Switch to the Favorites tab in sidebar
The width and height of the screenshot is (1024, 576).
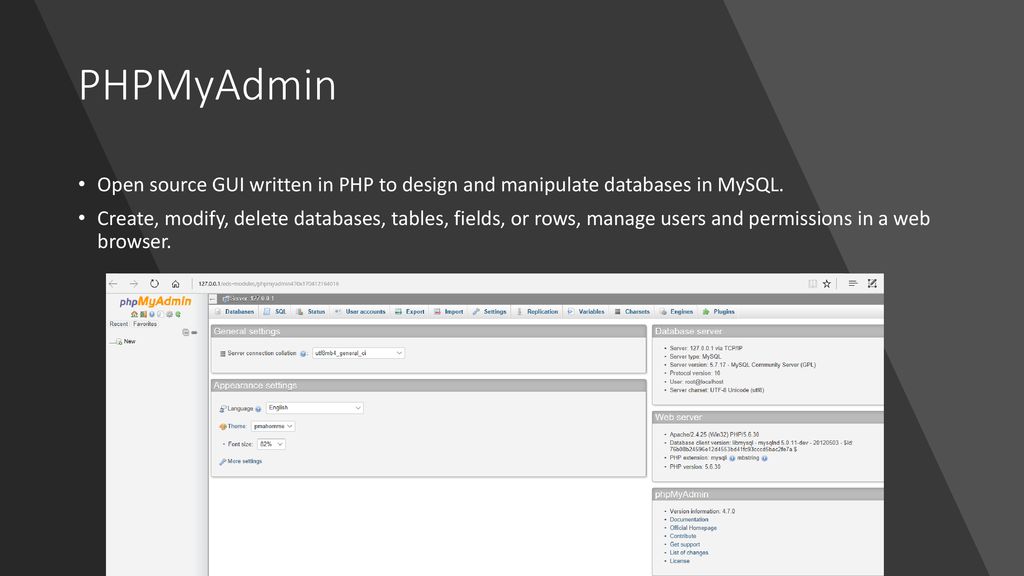[145, 324]
